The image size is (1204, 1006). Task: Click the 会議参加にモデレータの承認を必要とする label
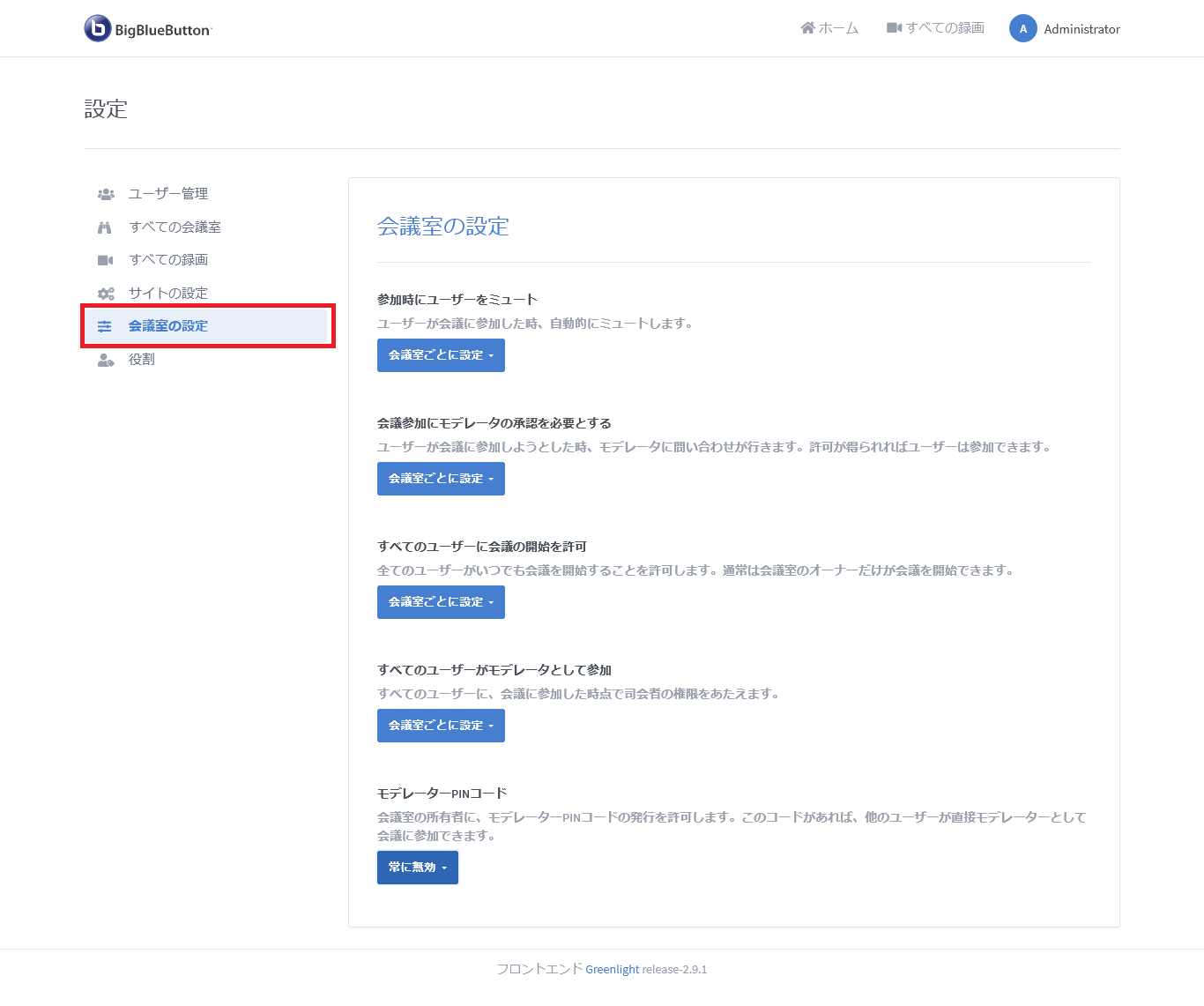tap(494, 423)
